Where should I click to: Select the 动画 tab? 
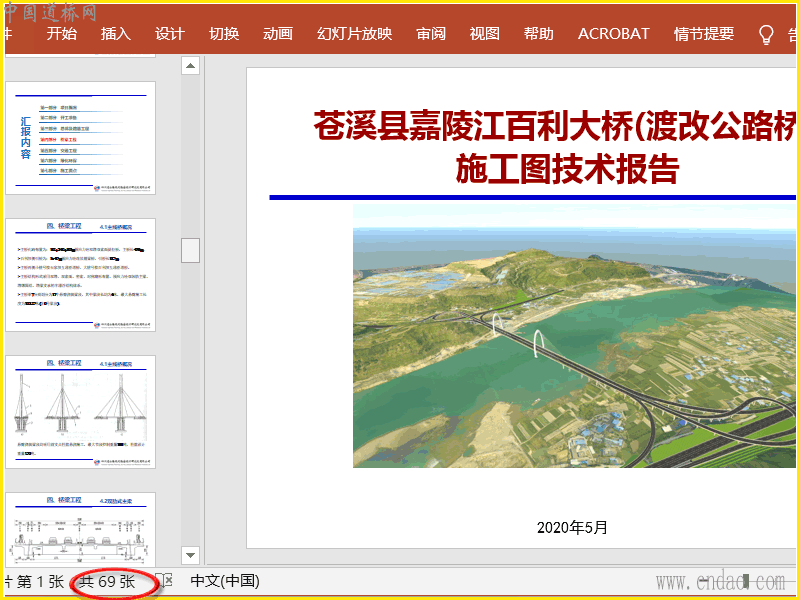(278, 34)
